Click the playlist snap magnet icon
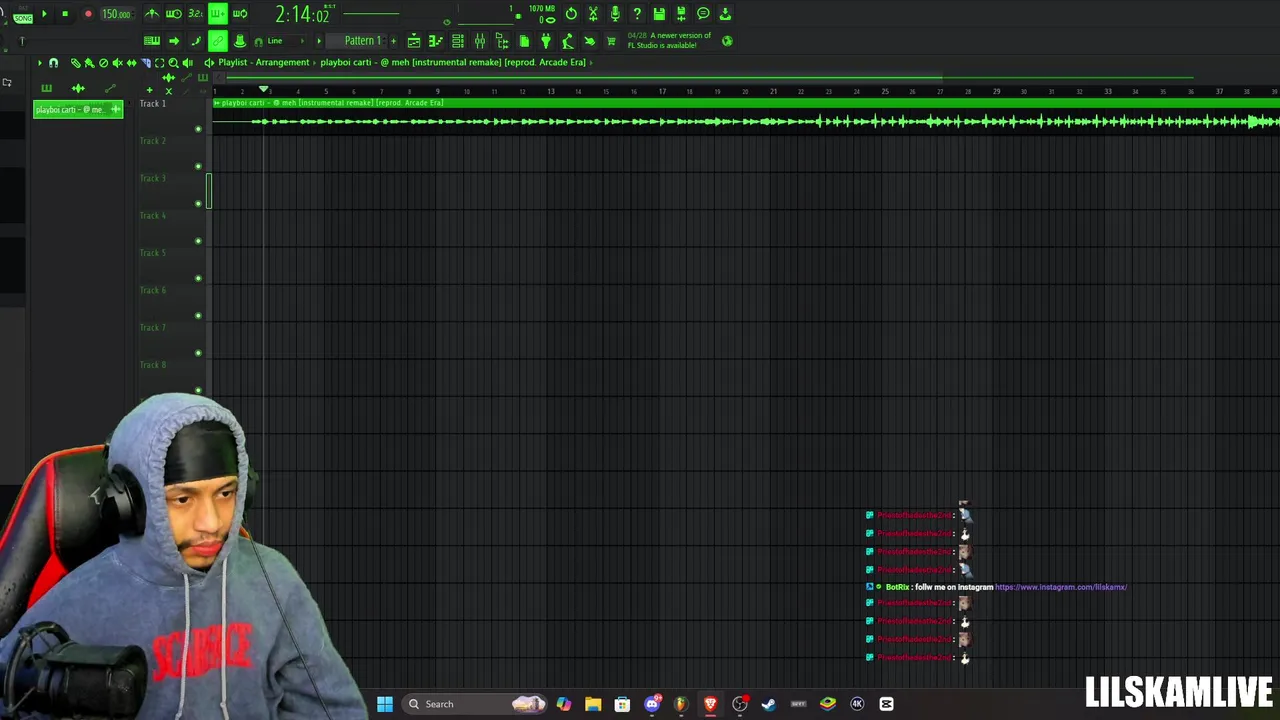Viewport: 1280px width, 720px height. 53,63
